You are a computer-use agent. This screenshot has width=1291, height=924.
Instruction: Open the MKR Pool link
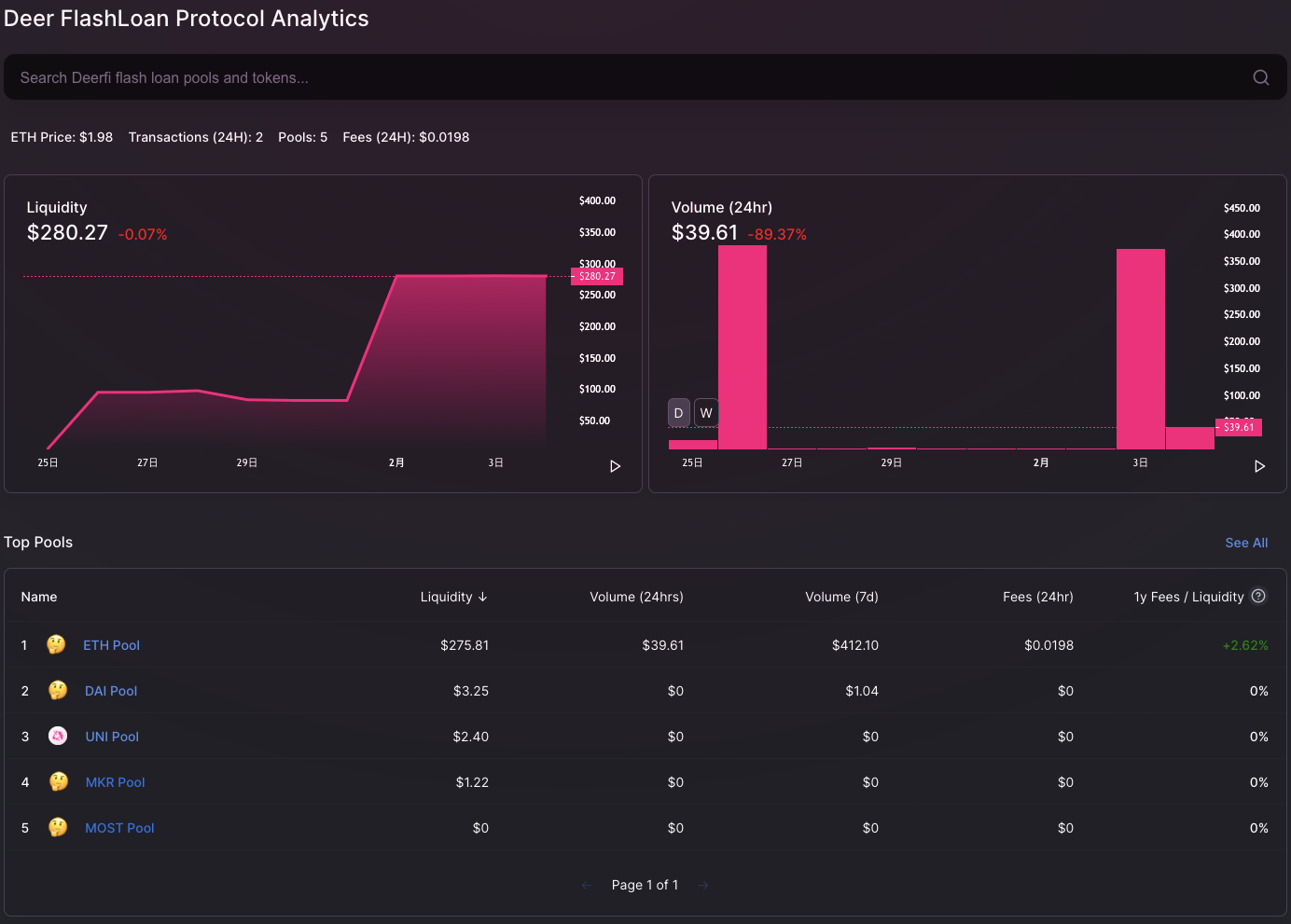(x=115, y=782)
